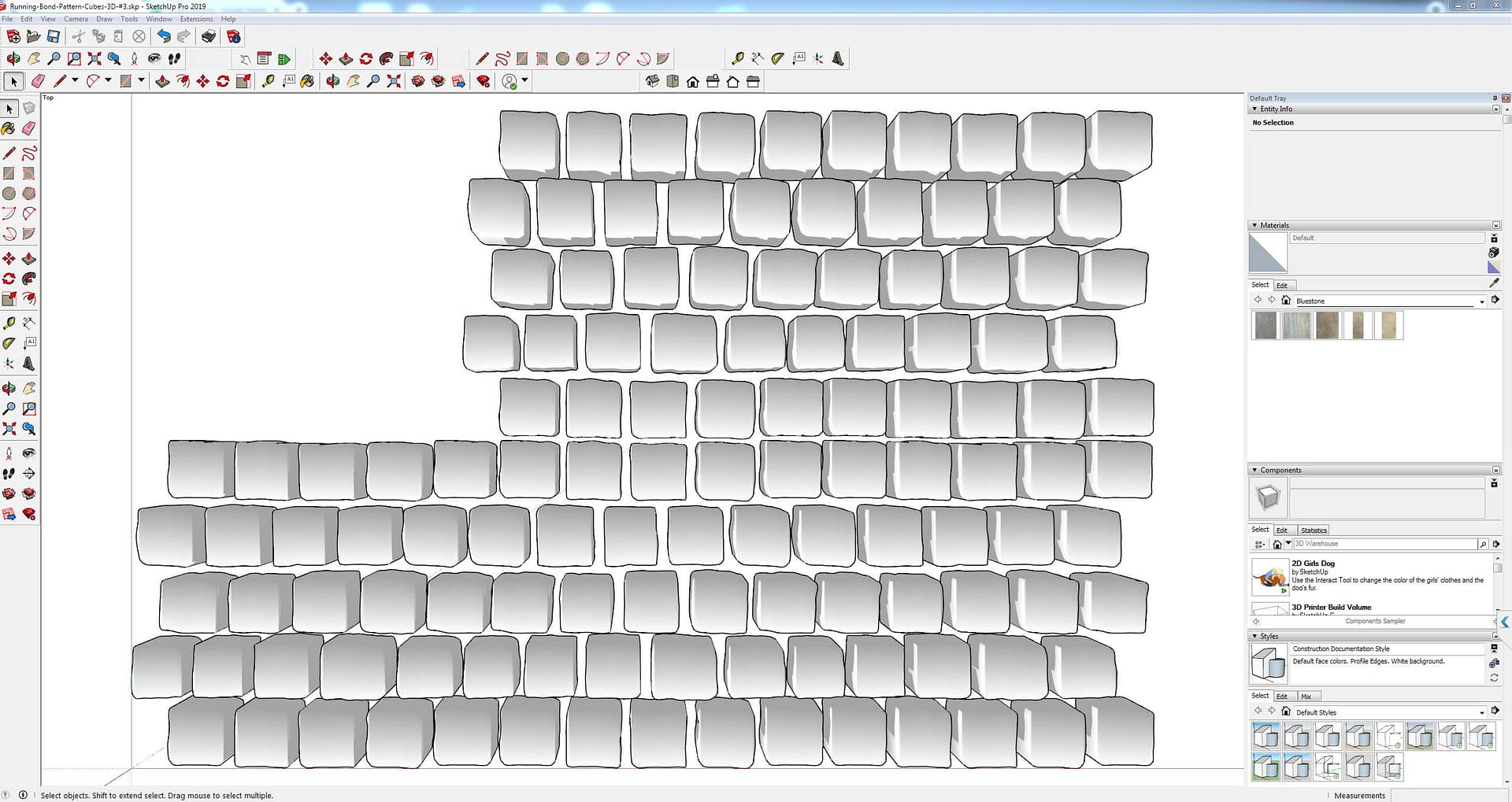
Task: Collapse the Entity Info panel
Action: [1254, 109]
